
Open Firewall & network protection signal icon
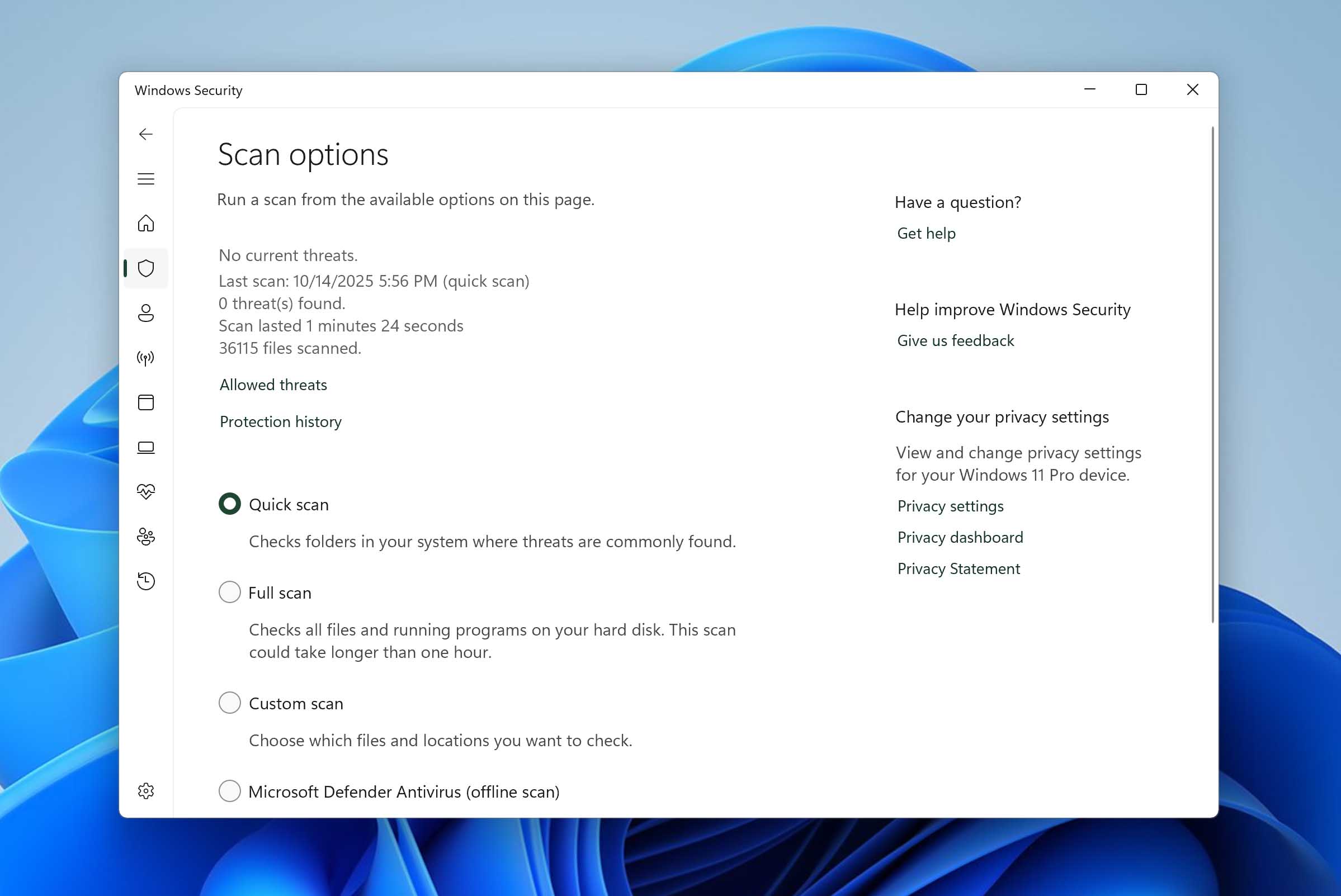(147, 358)
